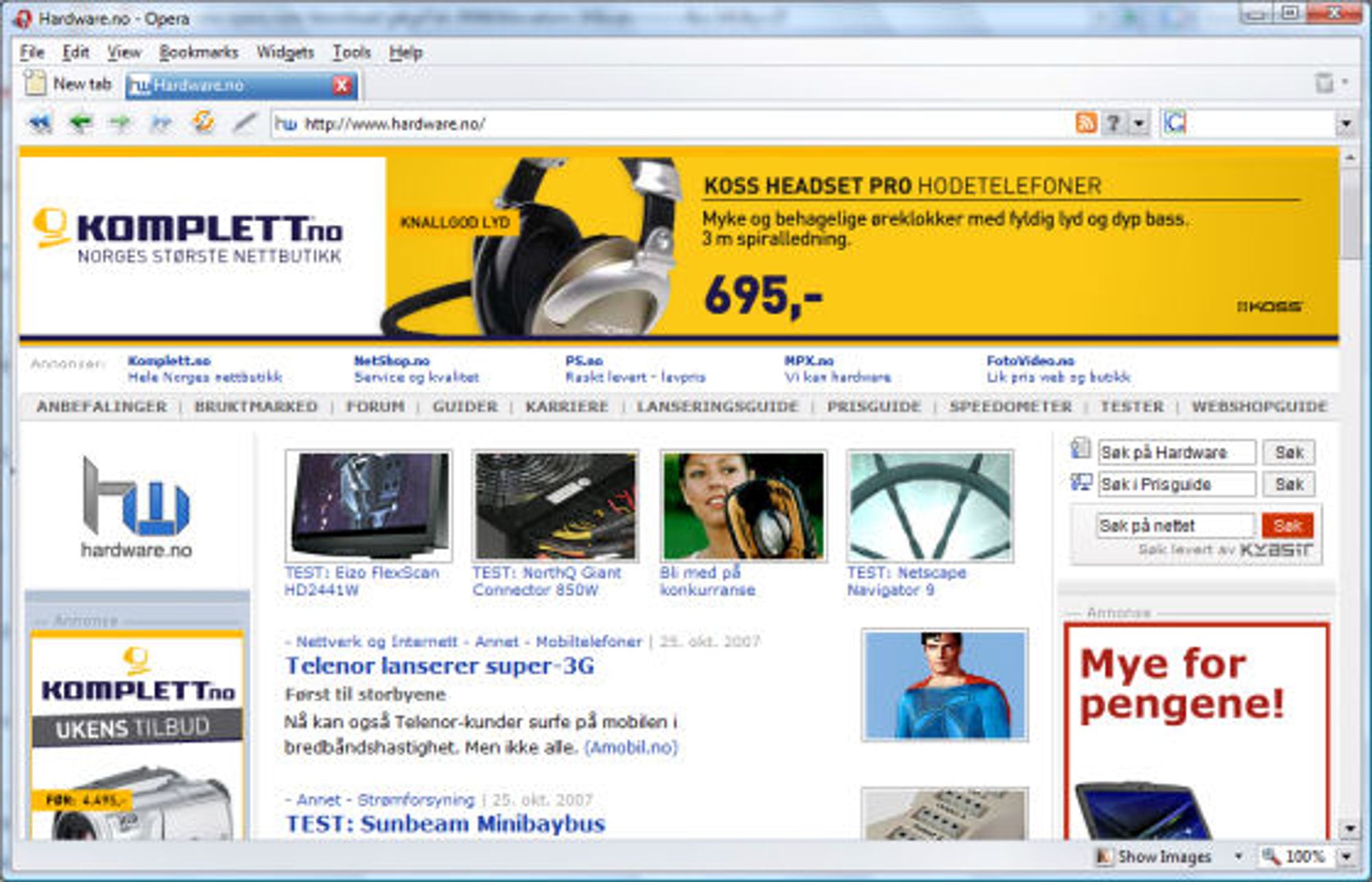Click Søk button beside 'Søk på Hardware'
This screenshot has height=882, width=1372.
pyautogui.click(x=1289, y=453)
